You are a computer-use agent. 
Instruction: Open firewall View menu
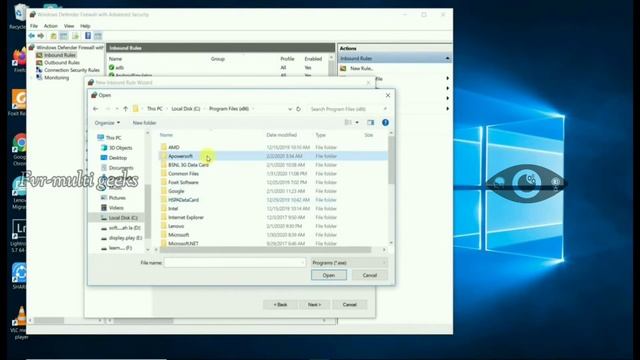tap(69, 26)
